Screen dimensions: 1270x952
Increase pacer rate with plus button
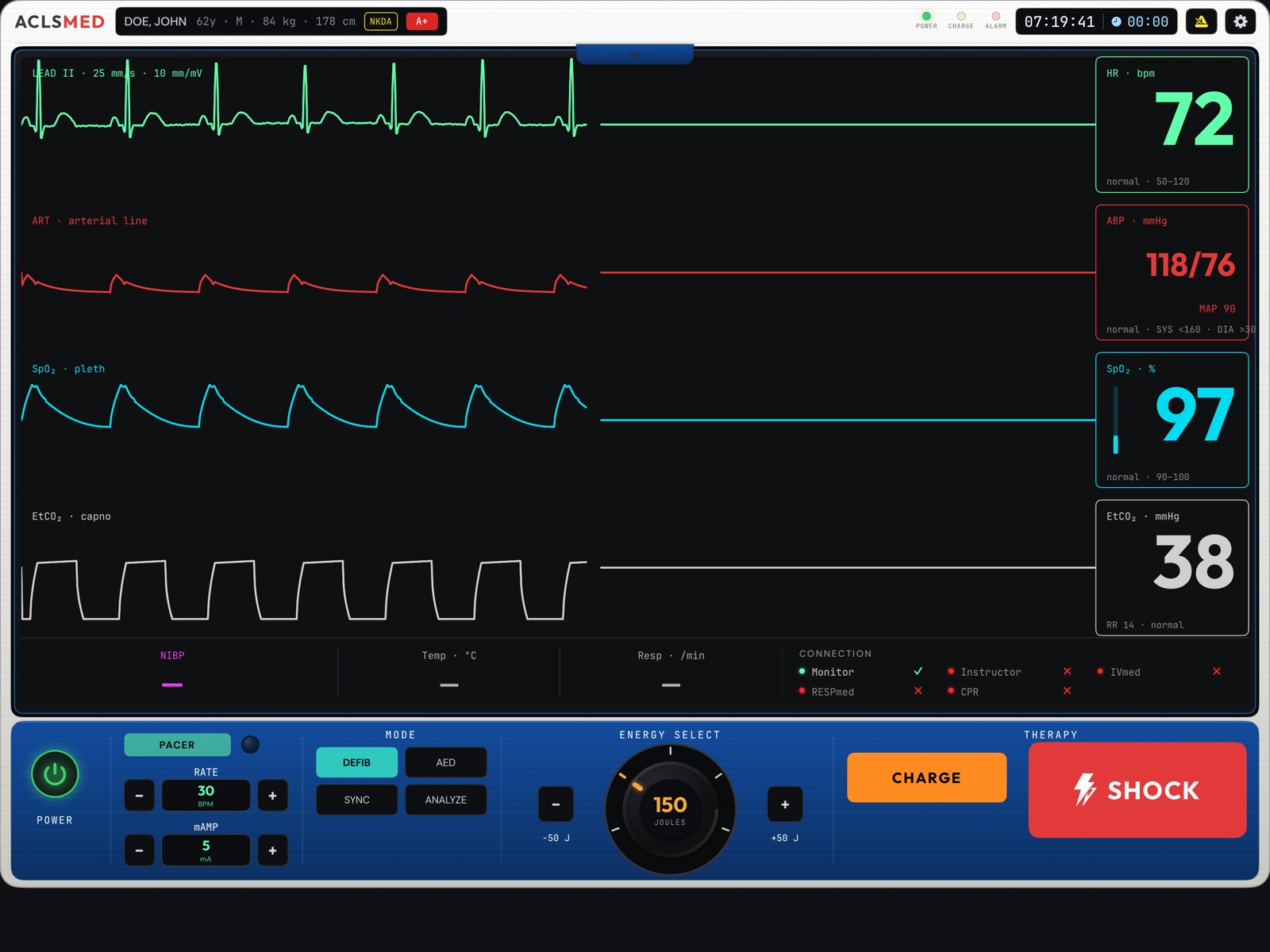pyautogui.click(x=272, y=795)
